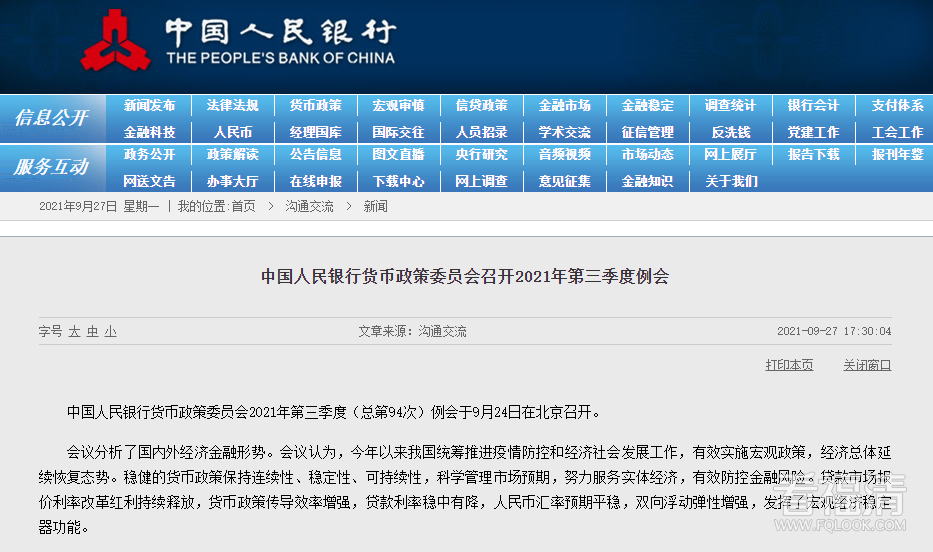Select 央行研究 link
Screen dimensions: 933x552
[481, 155]
